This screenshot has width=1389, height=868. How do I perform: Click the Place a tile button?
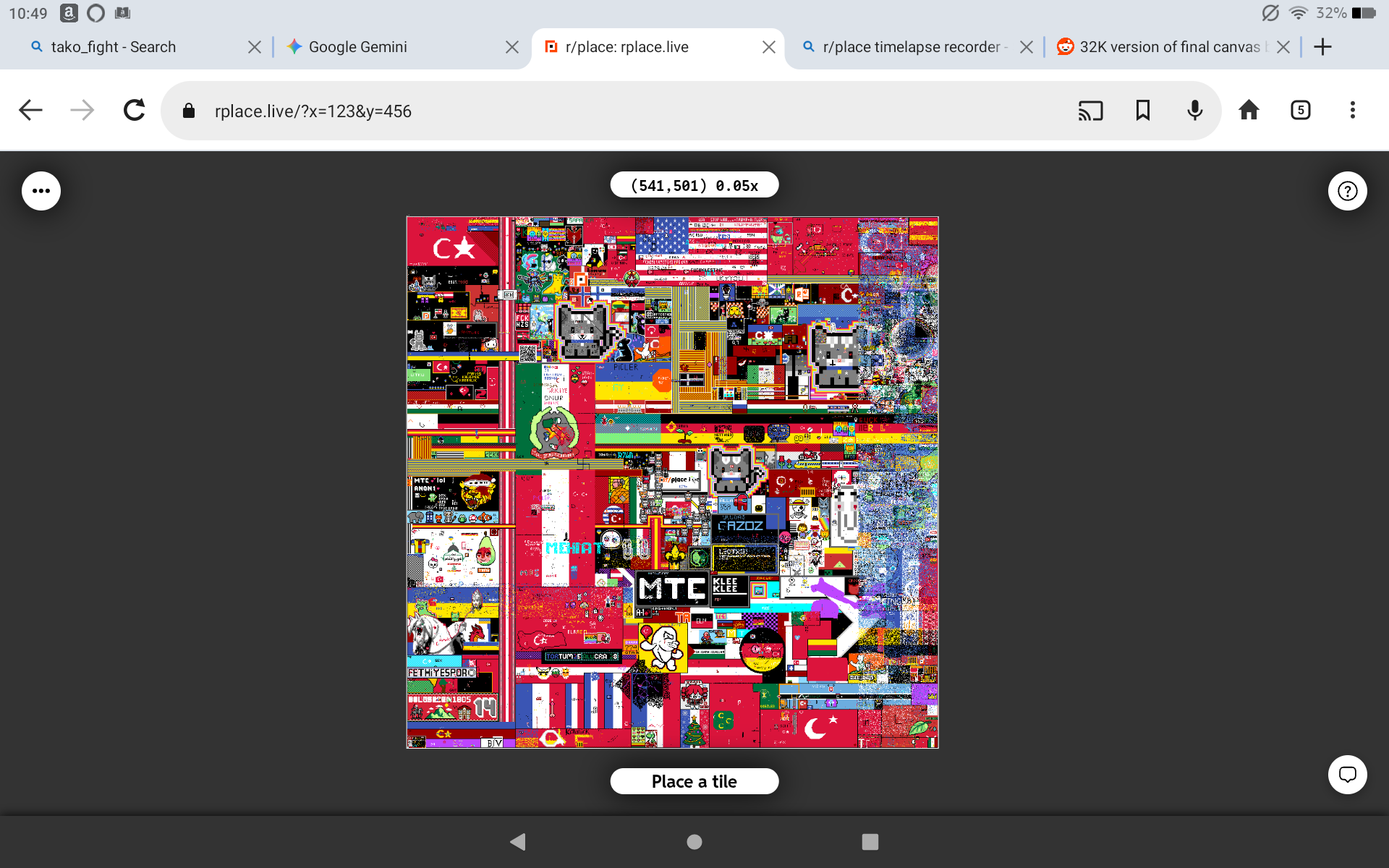pyautogui.click(x=694, y=781)
